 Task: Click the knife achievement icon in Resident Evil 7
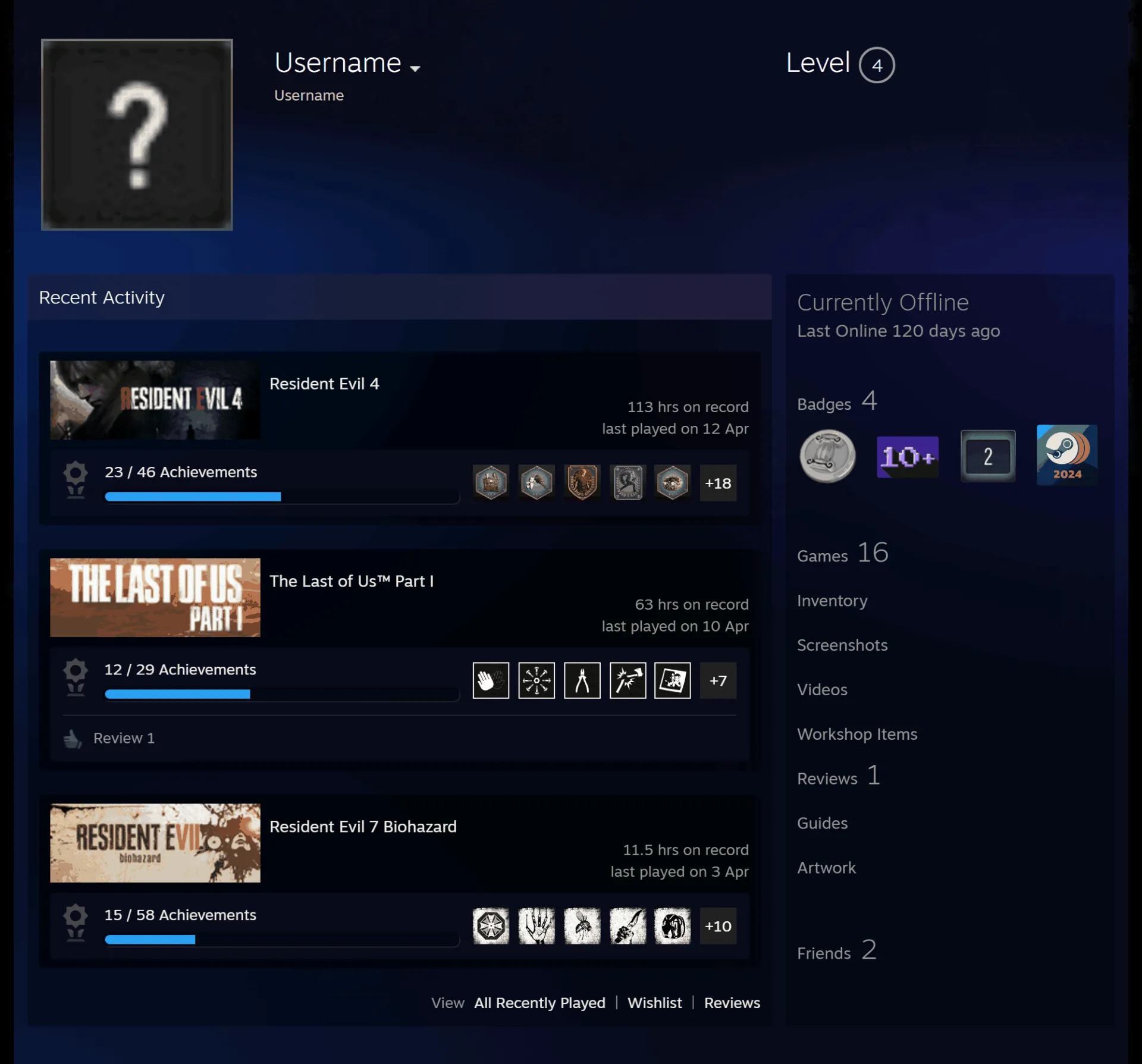point(628,925)
